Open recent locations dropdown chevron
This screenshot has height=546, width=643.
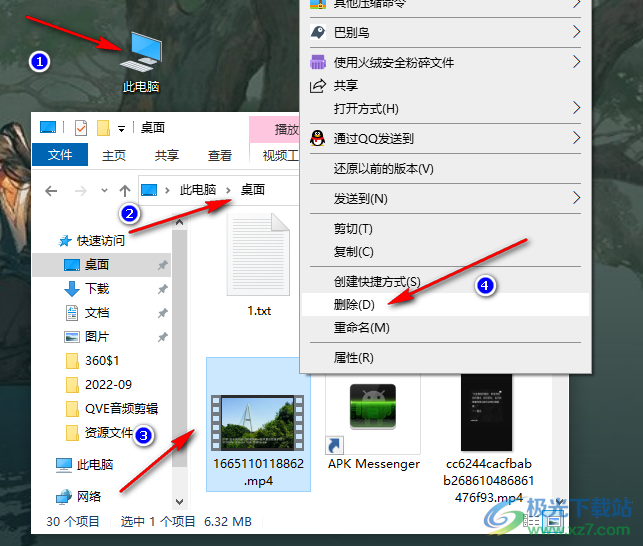coord(105,190)
